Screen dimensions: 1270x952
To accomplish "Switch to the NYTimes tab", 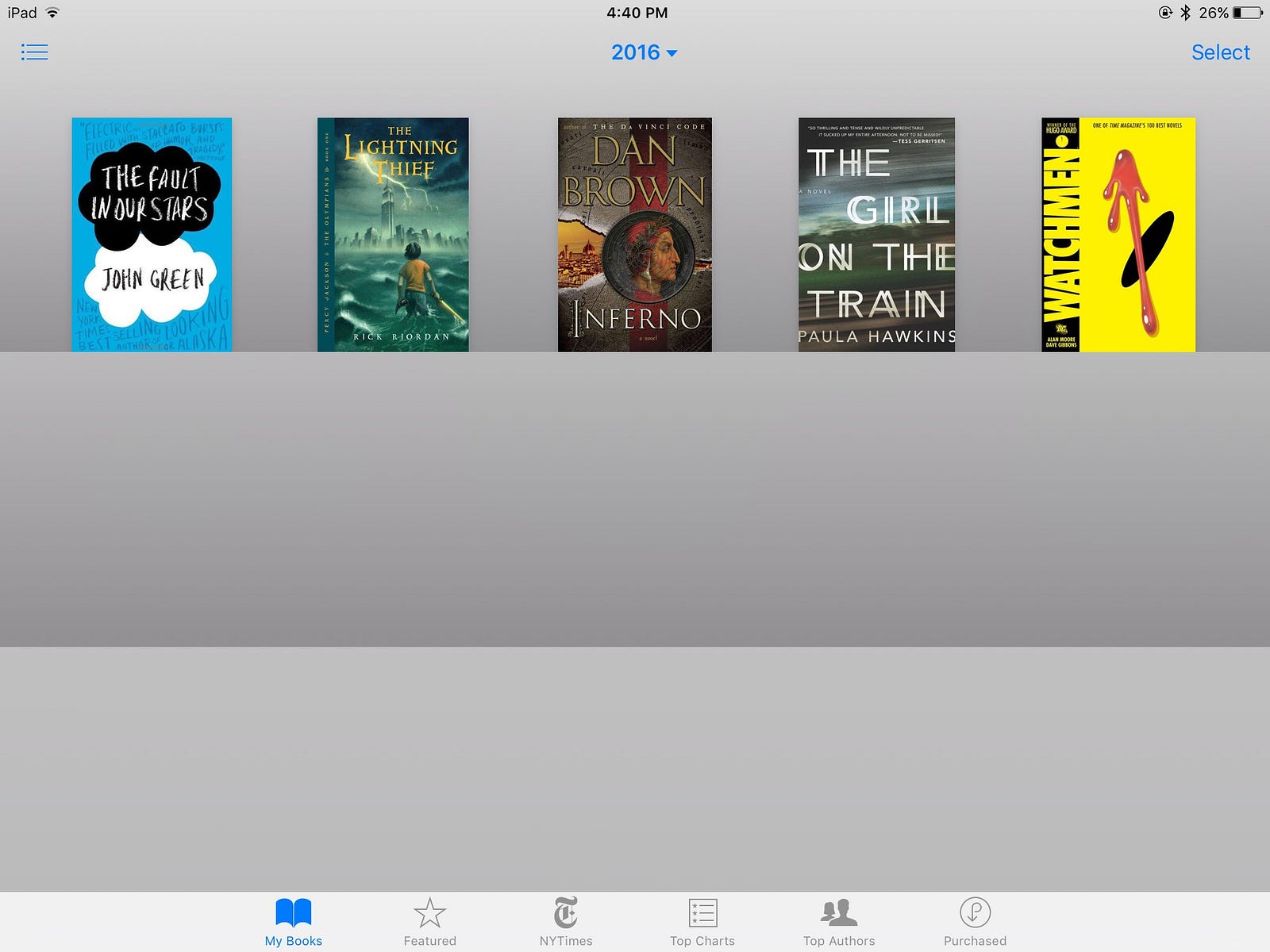I will (566, 922).
